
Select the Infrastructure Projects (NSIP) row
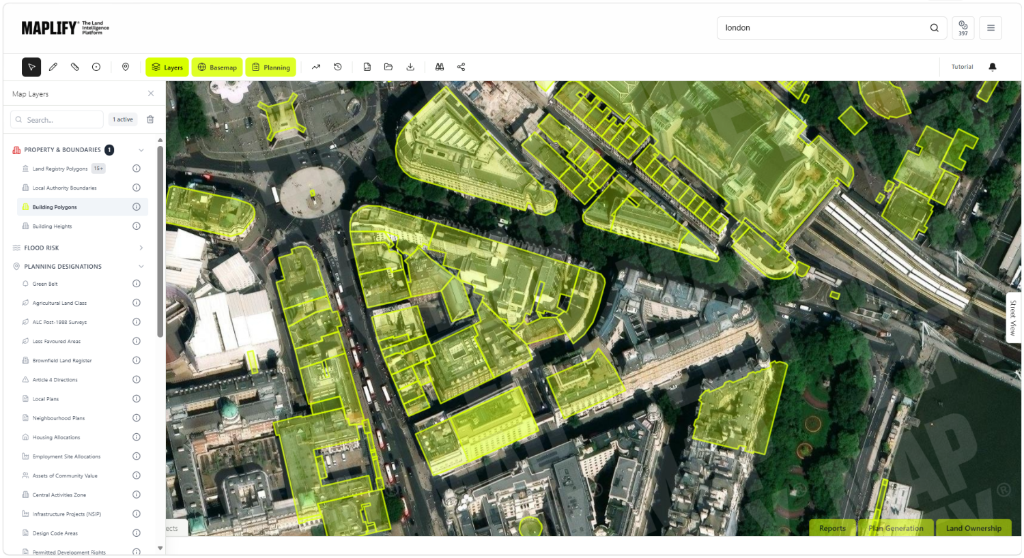[x=82, y=514]
